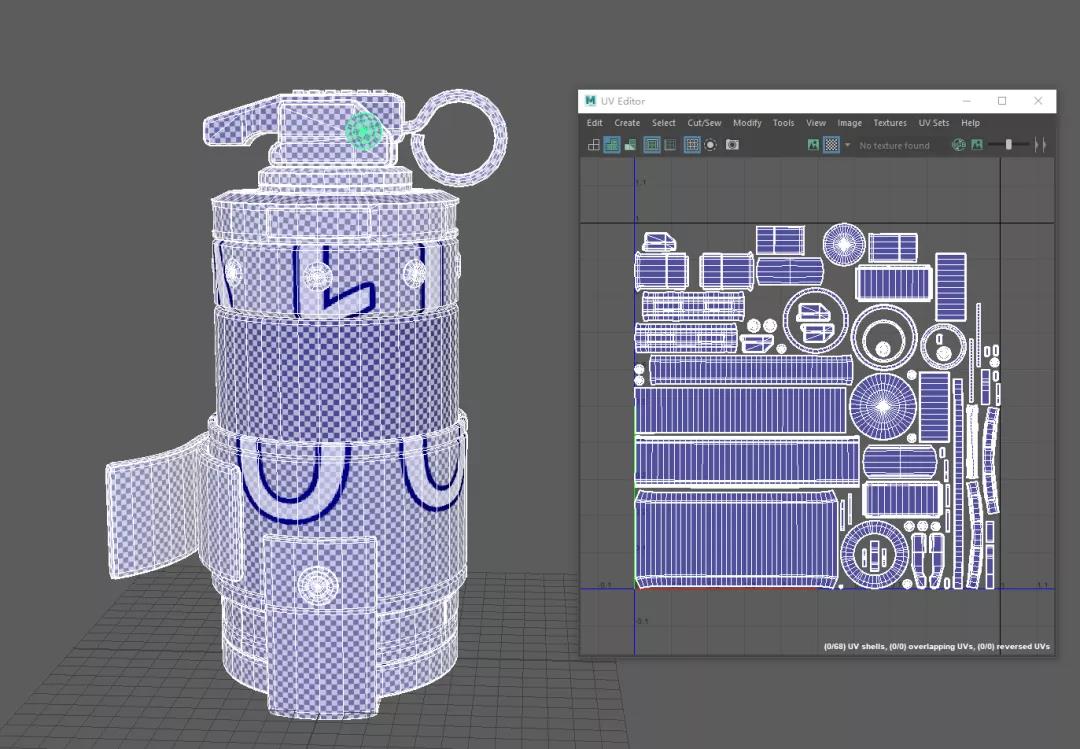
Task: Open the UV Sets menu
Action: [934, 123]
